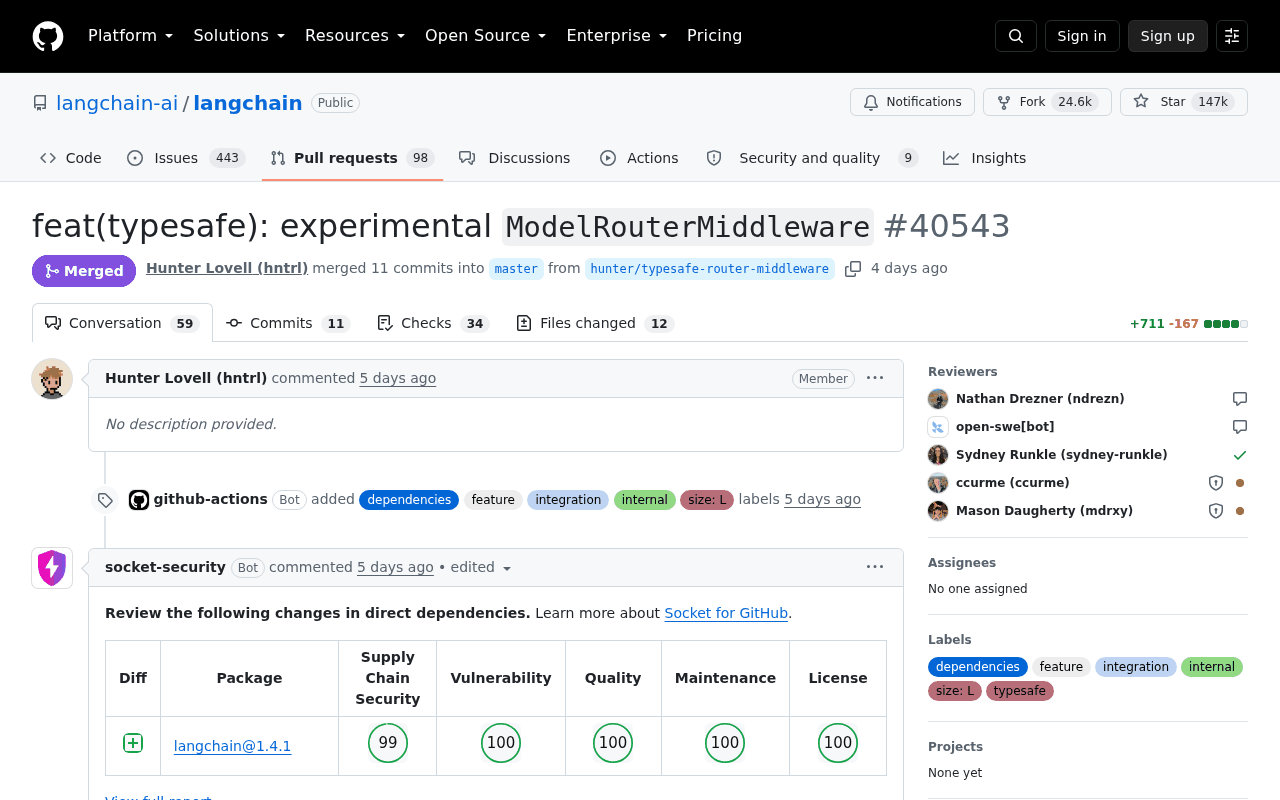1280x800 pixels.
Task: Click ccurme code owner shield icon
Action: [1216, 483]
